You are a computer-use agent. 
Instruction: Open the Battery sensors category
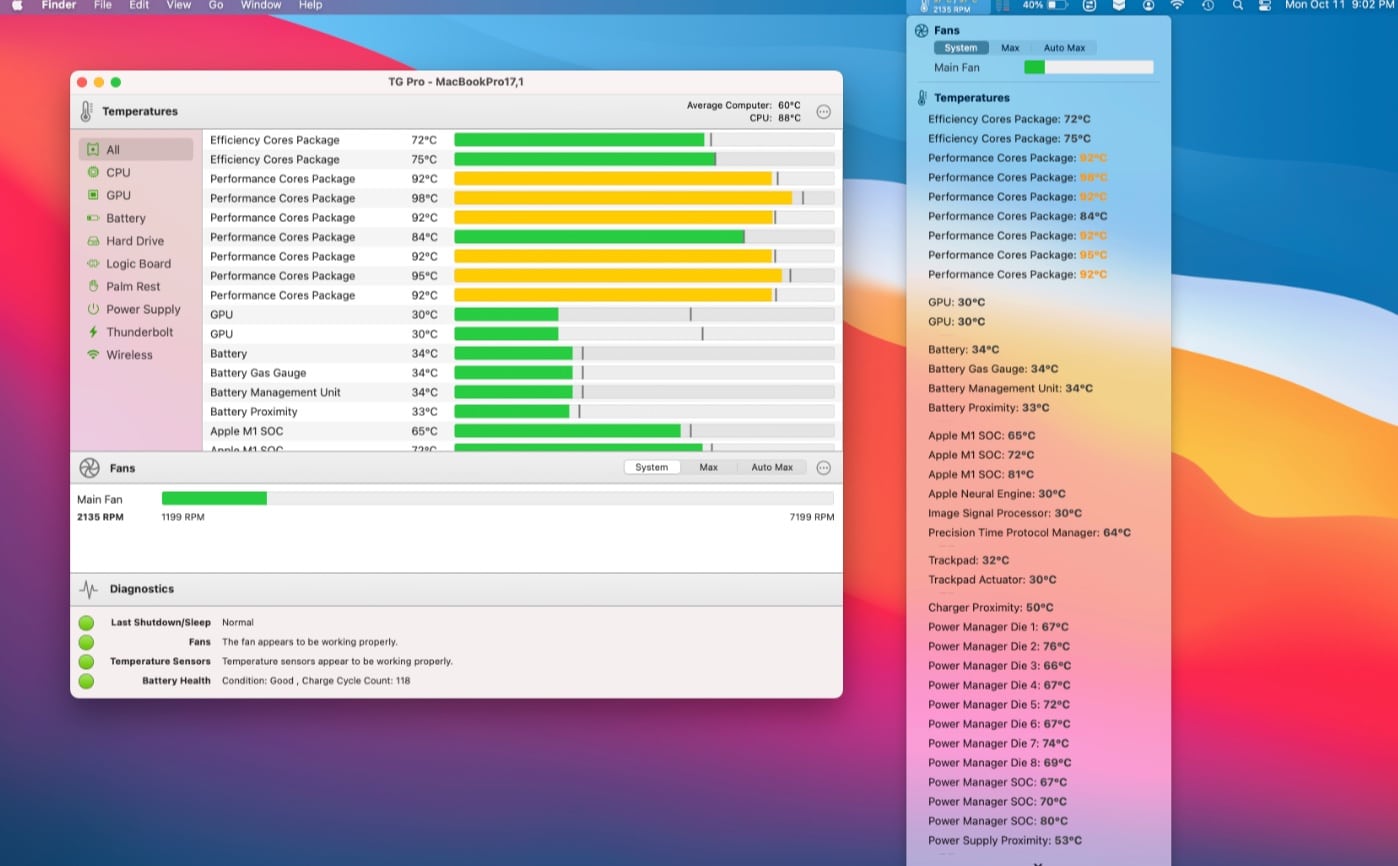125,218
